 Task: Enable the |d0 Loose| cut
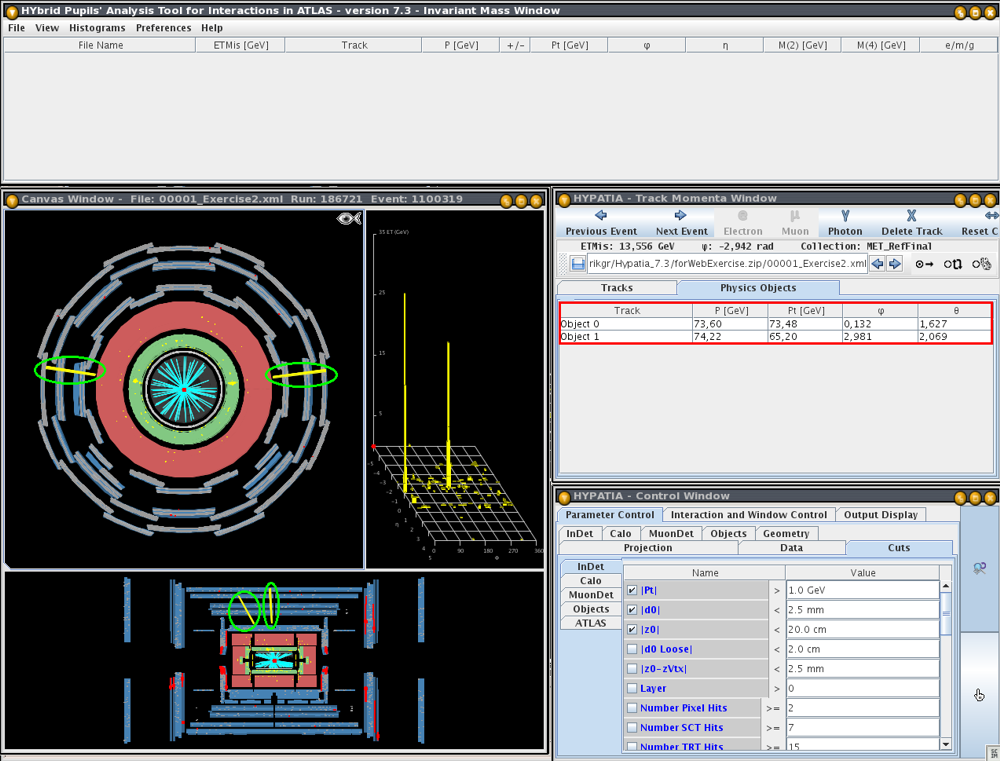pos(632,649)
